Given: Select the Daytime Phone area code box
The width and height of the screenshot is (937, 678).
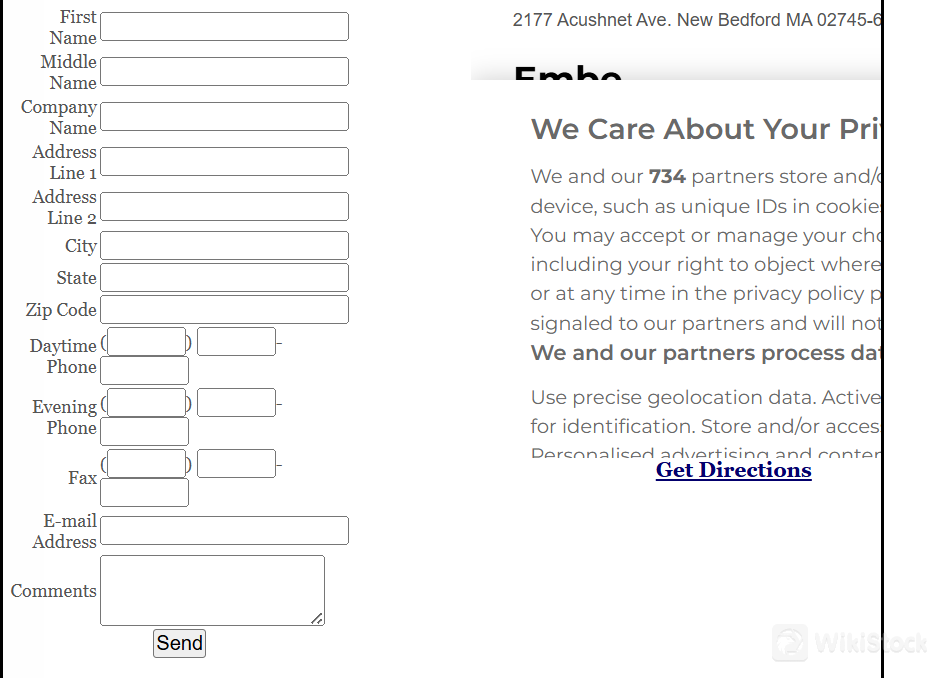Looking at the screenshot, I should 146,342.
